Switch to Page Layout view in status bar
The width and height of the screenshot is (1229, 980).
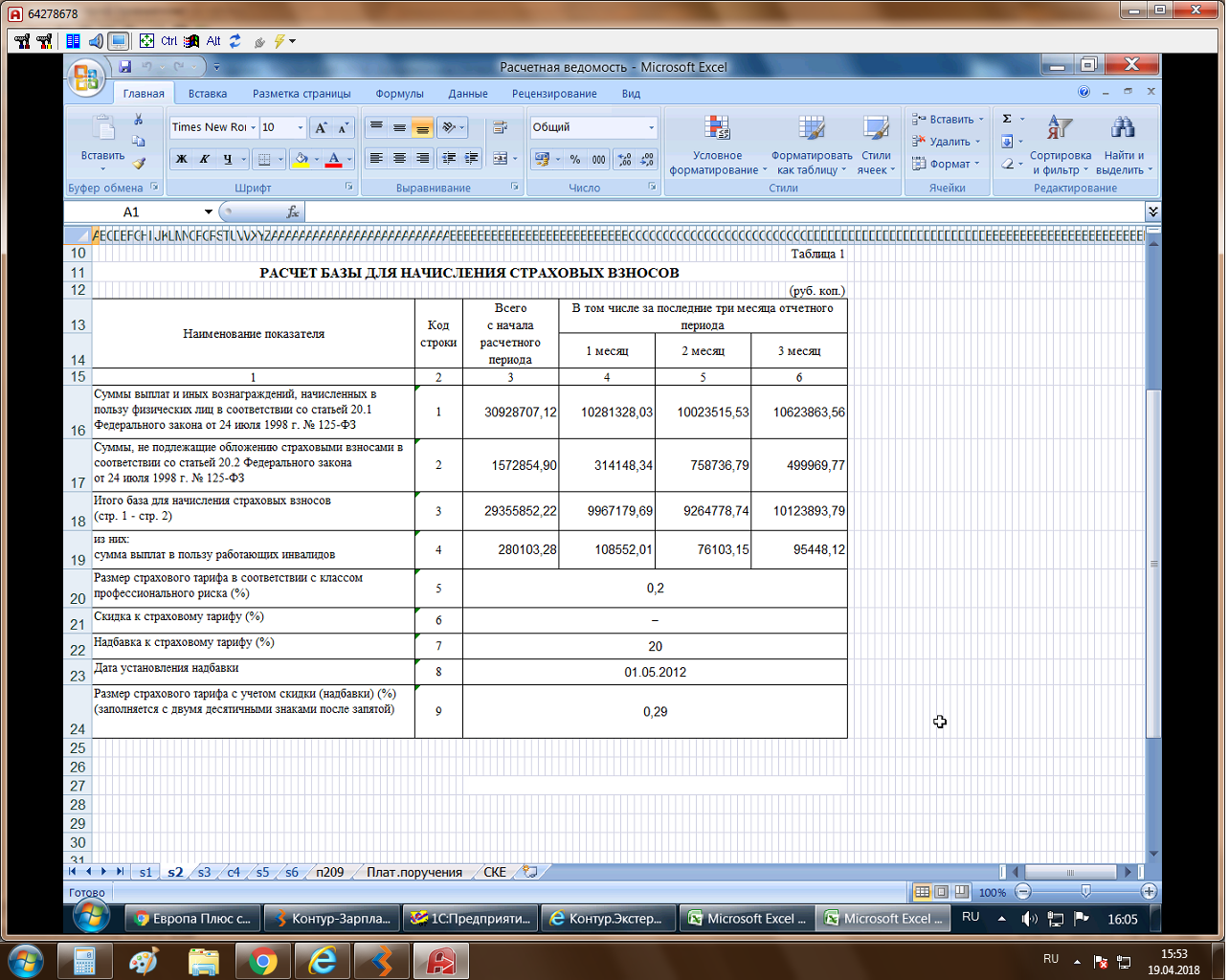[942, 892]
